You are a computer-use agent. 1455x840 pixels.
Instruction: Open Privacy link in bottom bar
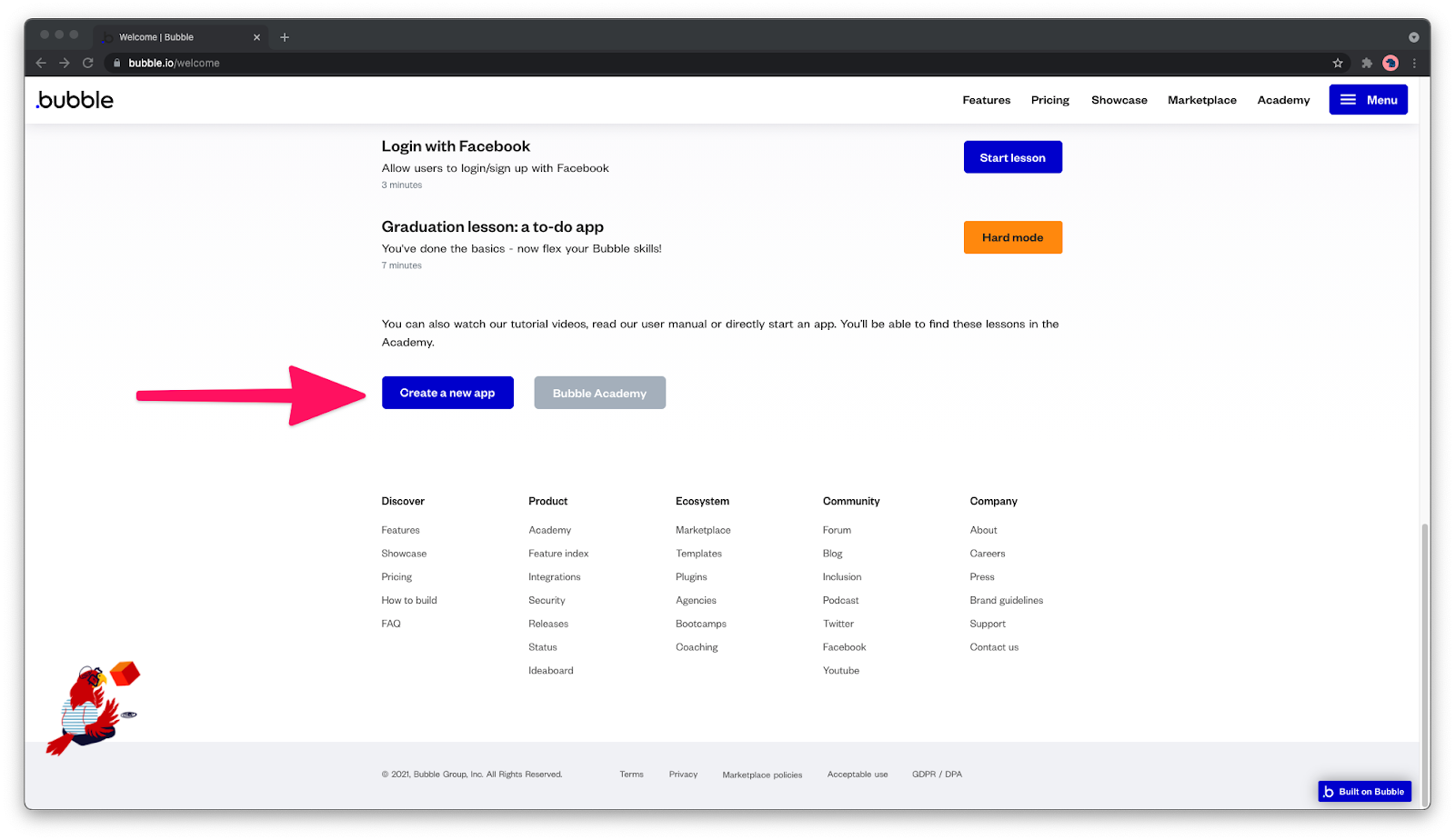(x=683, y=775)
